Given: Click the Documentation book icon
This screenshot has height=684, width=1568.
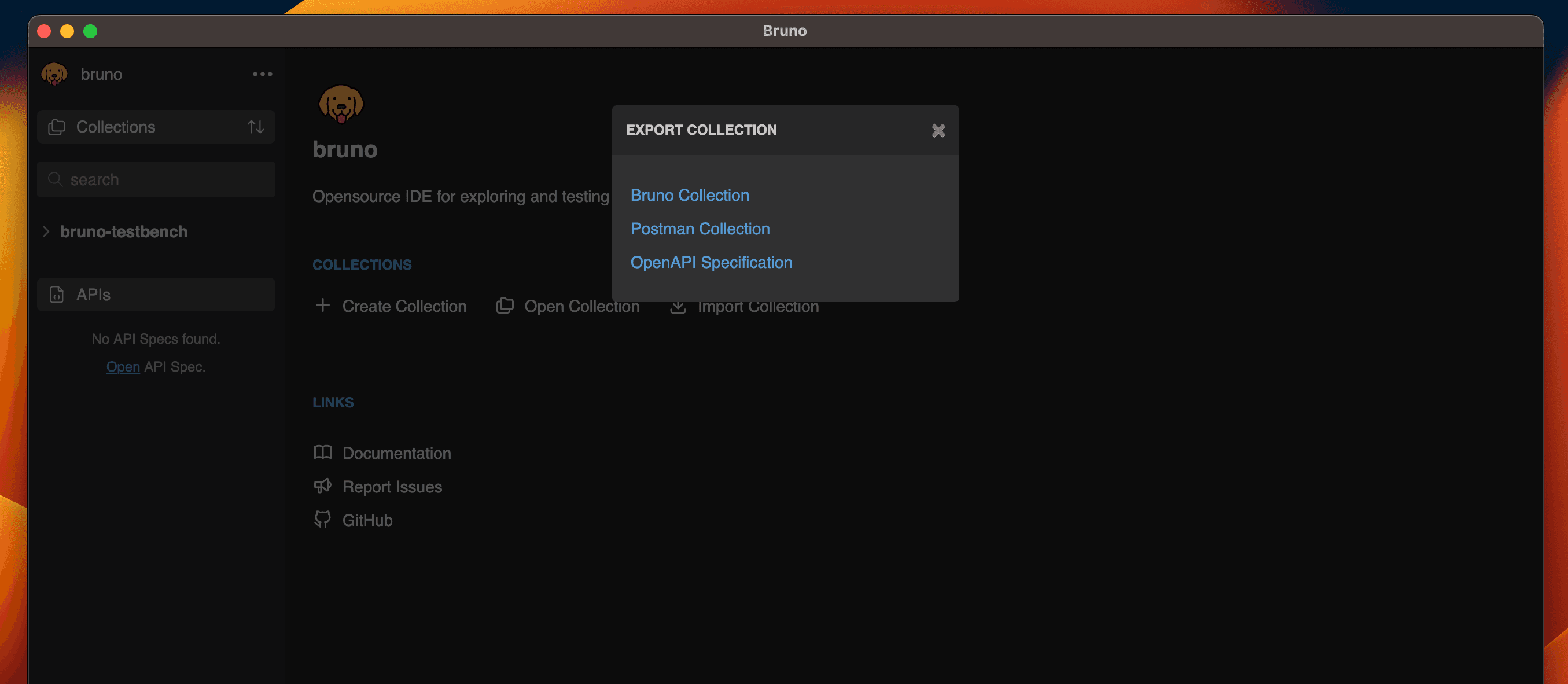Looking at the screenshot, I should click(x=323, y=453).
